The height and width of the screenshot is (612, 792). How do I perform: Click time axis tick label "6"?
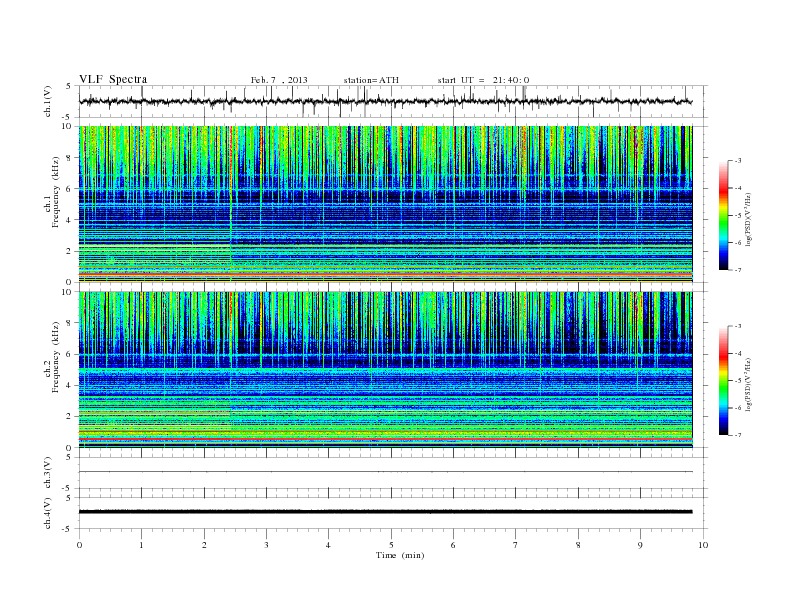pyautogui.click(x=454, y=545)
